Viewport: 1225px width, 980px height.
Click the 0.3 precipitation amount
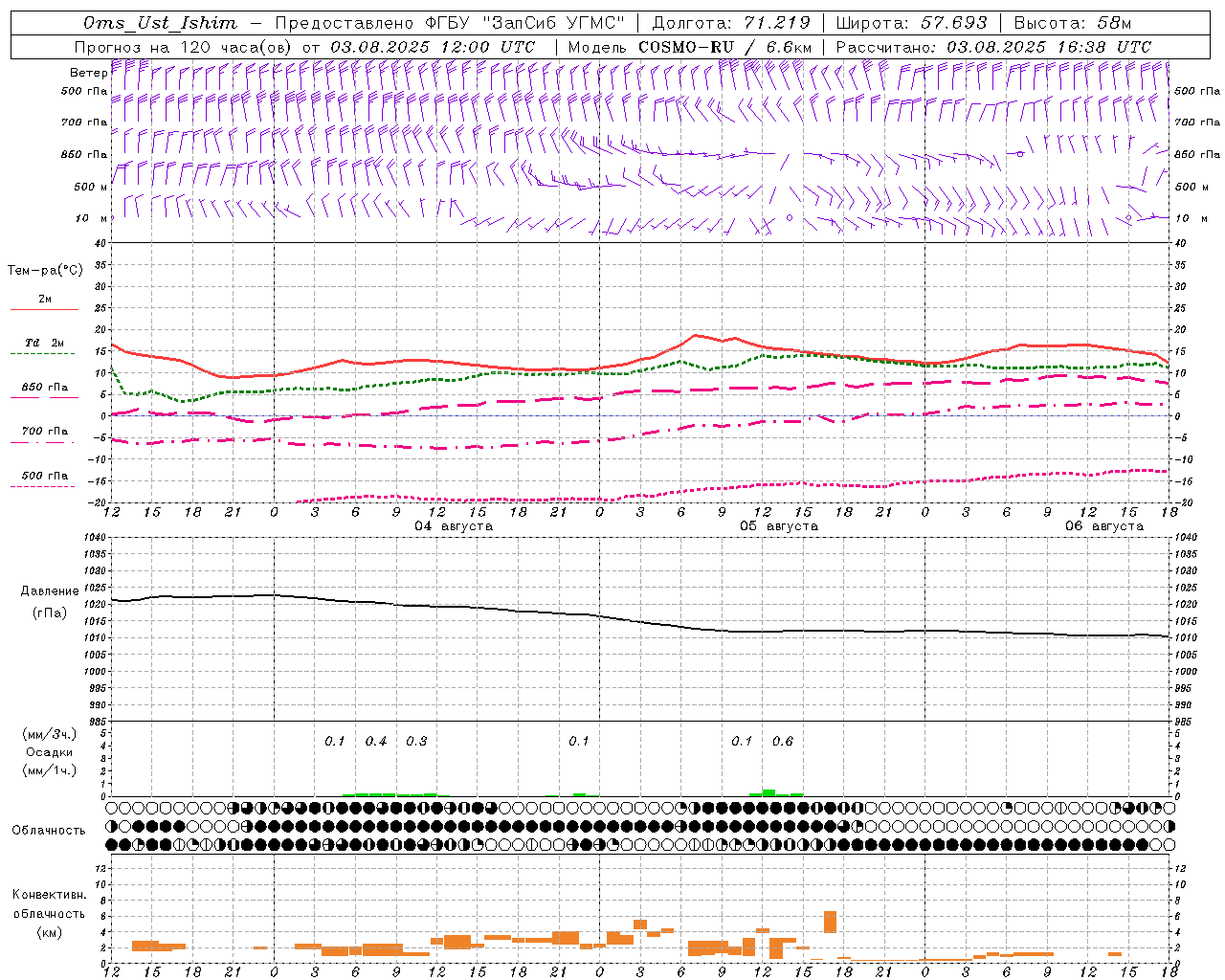coord(416,742)
